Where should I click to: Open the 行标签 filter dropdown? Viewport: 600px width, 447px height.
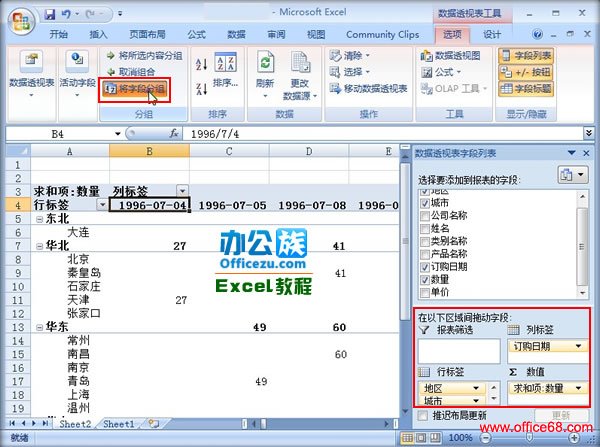coord(102,205)
